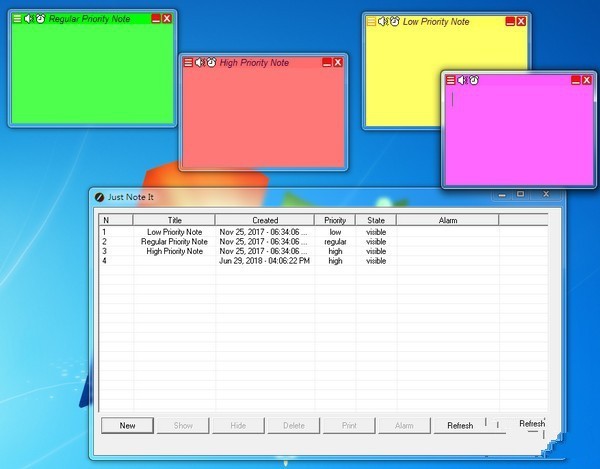This screenshot has height=469, width=600.
Task: Click the Show button
Action: point(183,425)
